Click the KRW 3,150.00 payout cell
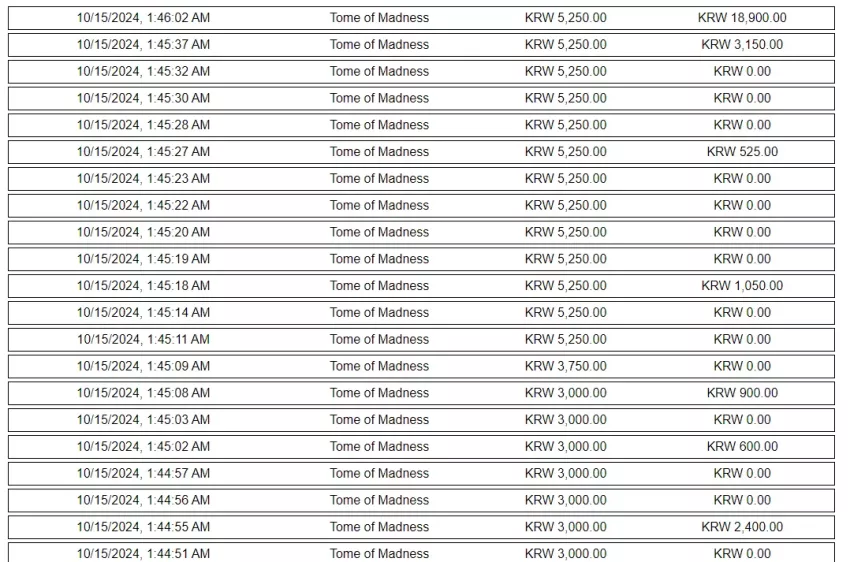 coord(742,44)
